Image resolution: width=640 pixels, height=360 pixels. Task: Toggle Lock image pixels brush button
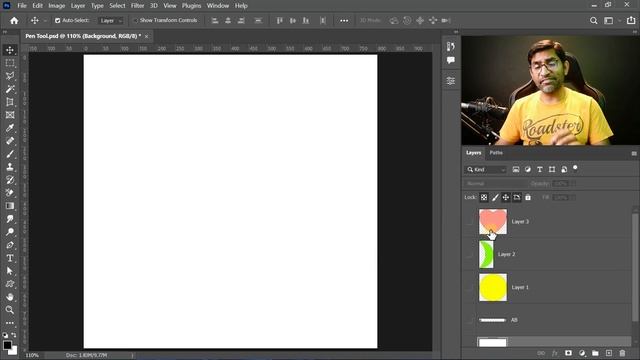tap(495, 198)
